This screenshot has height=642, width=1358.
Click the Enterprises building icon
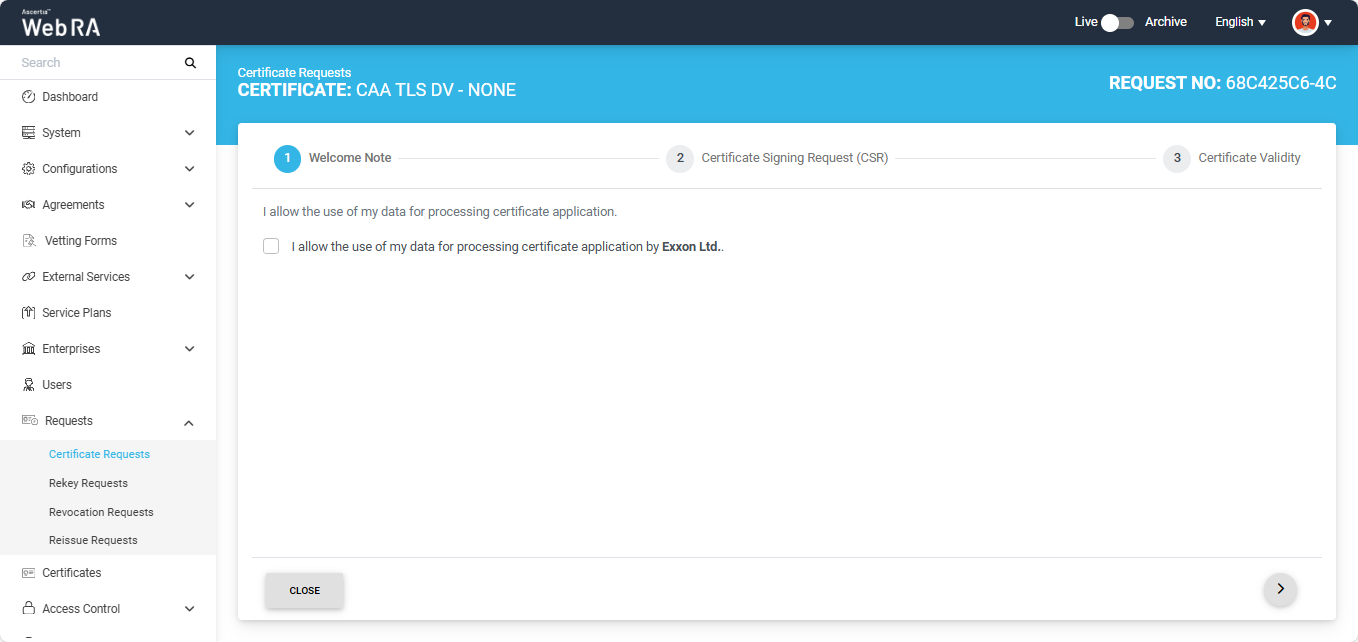tap(28, 349)
